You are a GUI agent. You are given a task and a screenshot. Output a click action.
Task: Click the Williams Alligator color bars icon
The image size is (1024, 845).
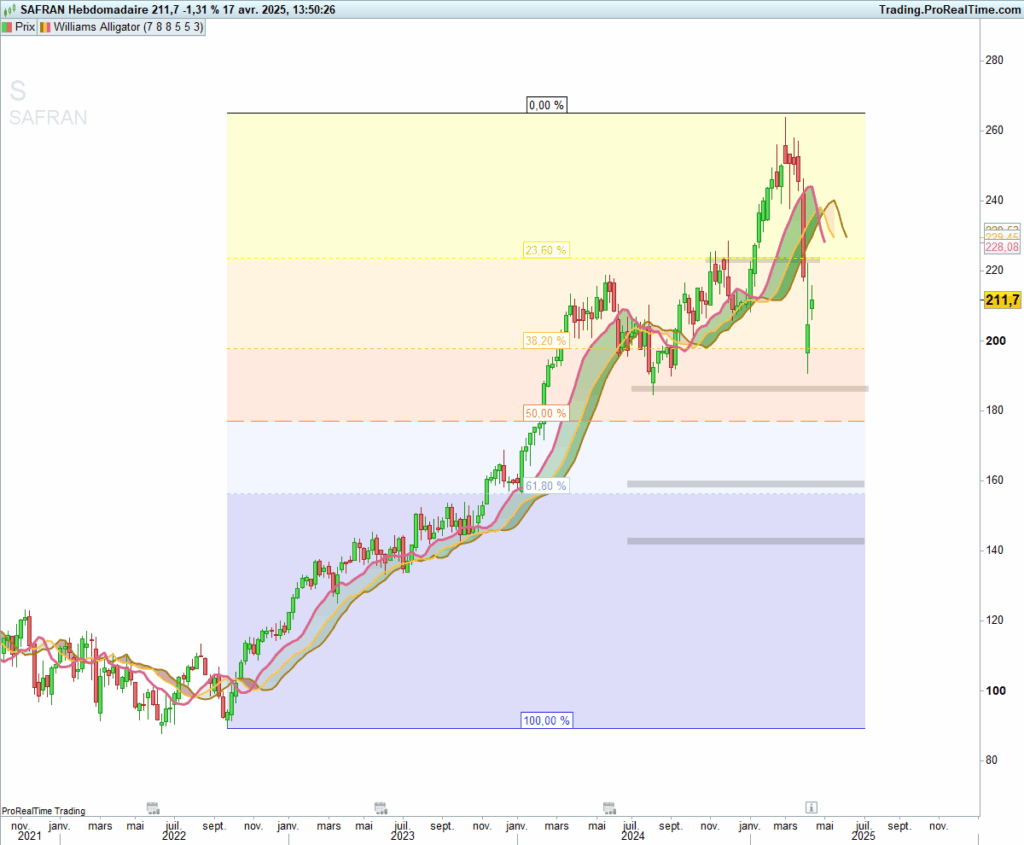pyautogui.click(x=45, y=28)
